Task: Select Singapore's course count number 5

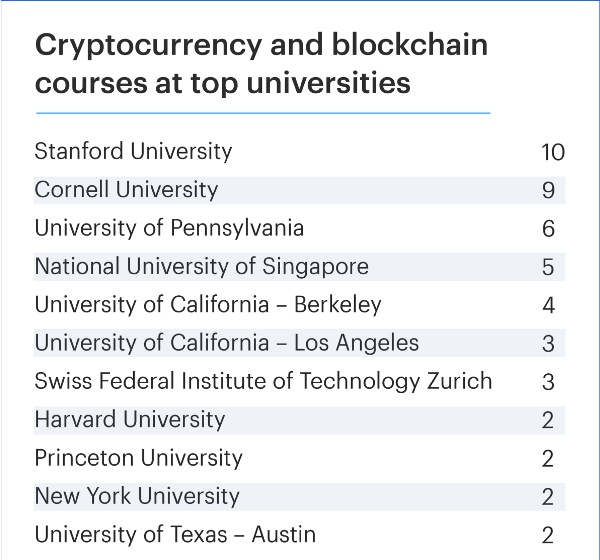Action: (548, 267)
